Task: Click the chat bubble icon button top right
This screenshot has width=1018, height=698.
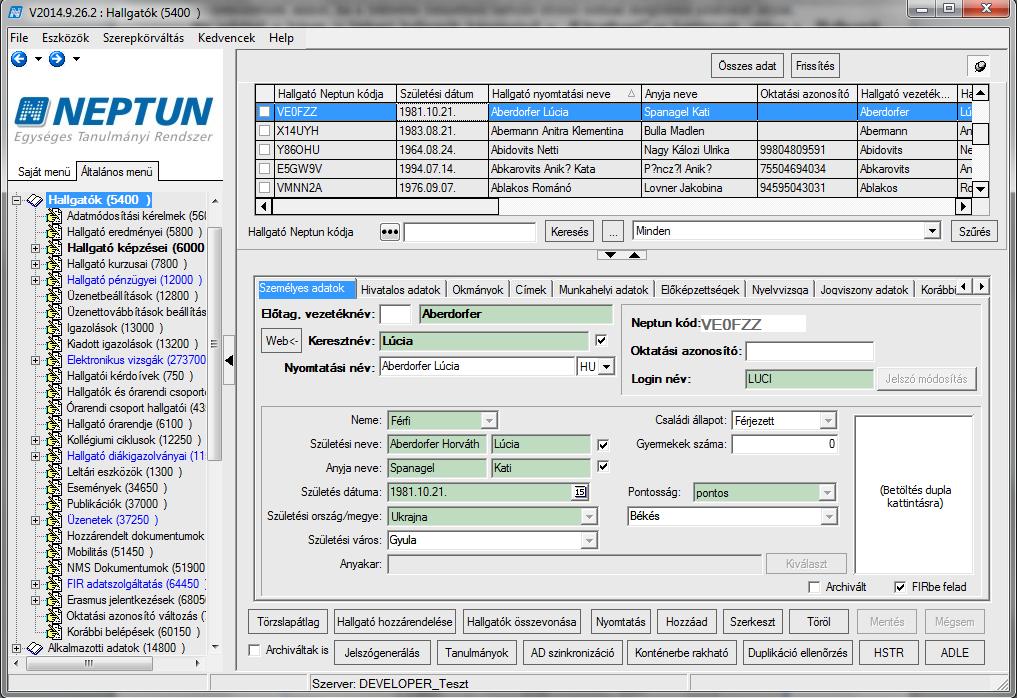Action: click(980, 66)
